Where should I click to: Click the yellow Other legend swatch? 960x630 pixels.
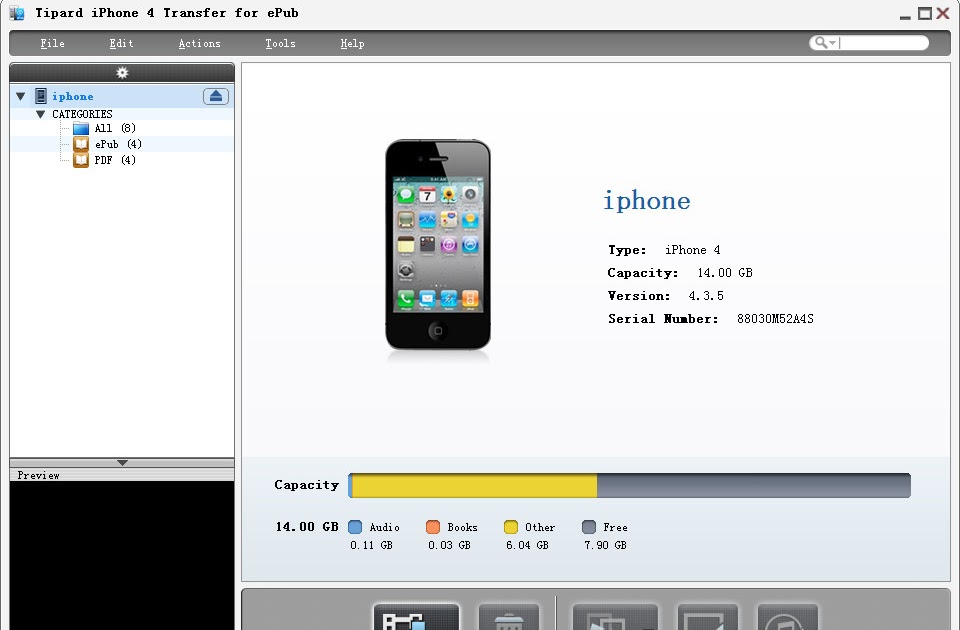coord(511,527)
